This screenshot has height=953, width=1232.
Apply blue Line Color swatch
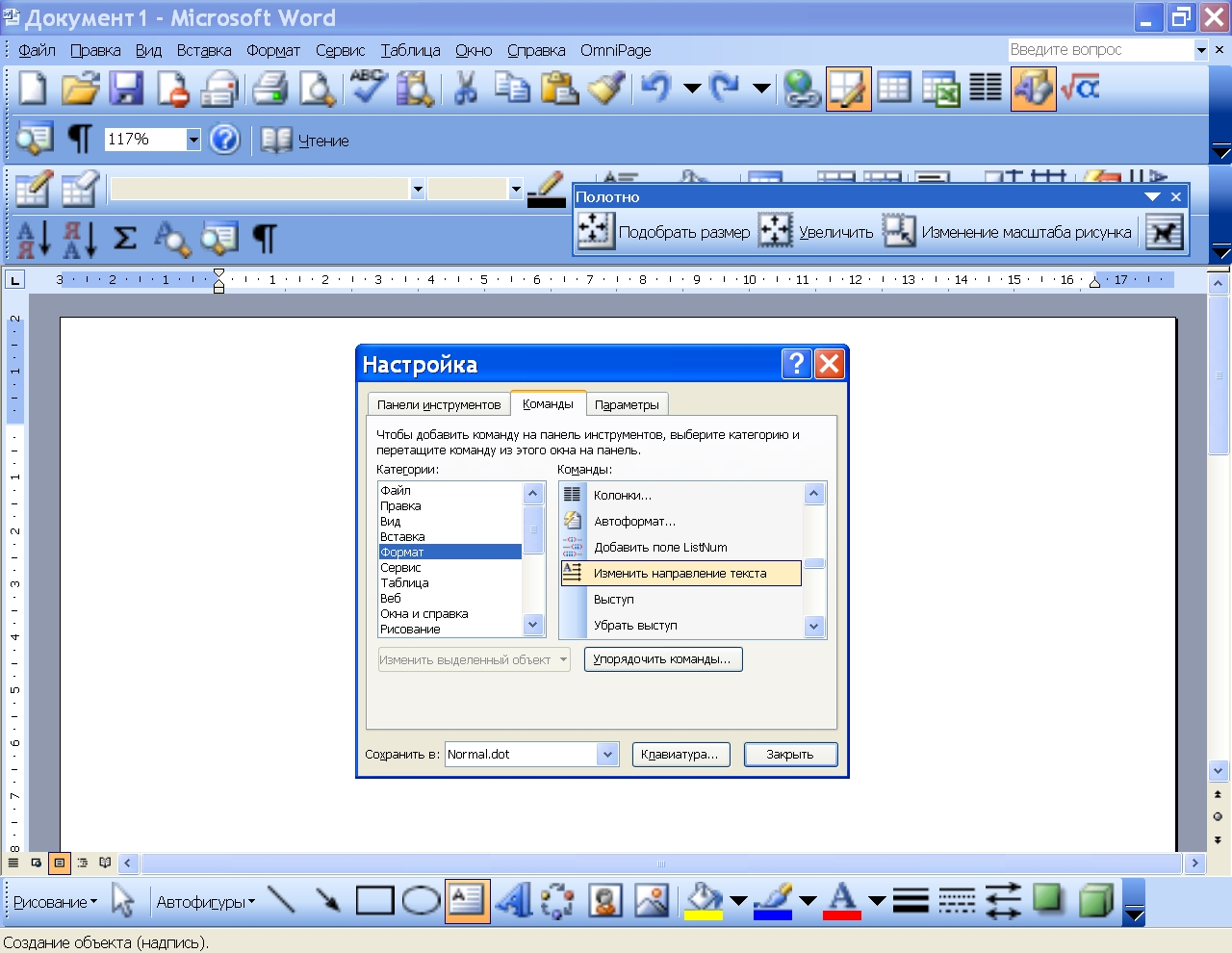pyautogui.click(x=773, y=901)
